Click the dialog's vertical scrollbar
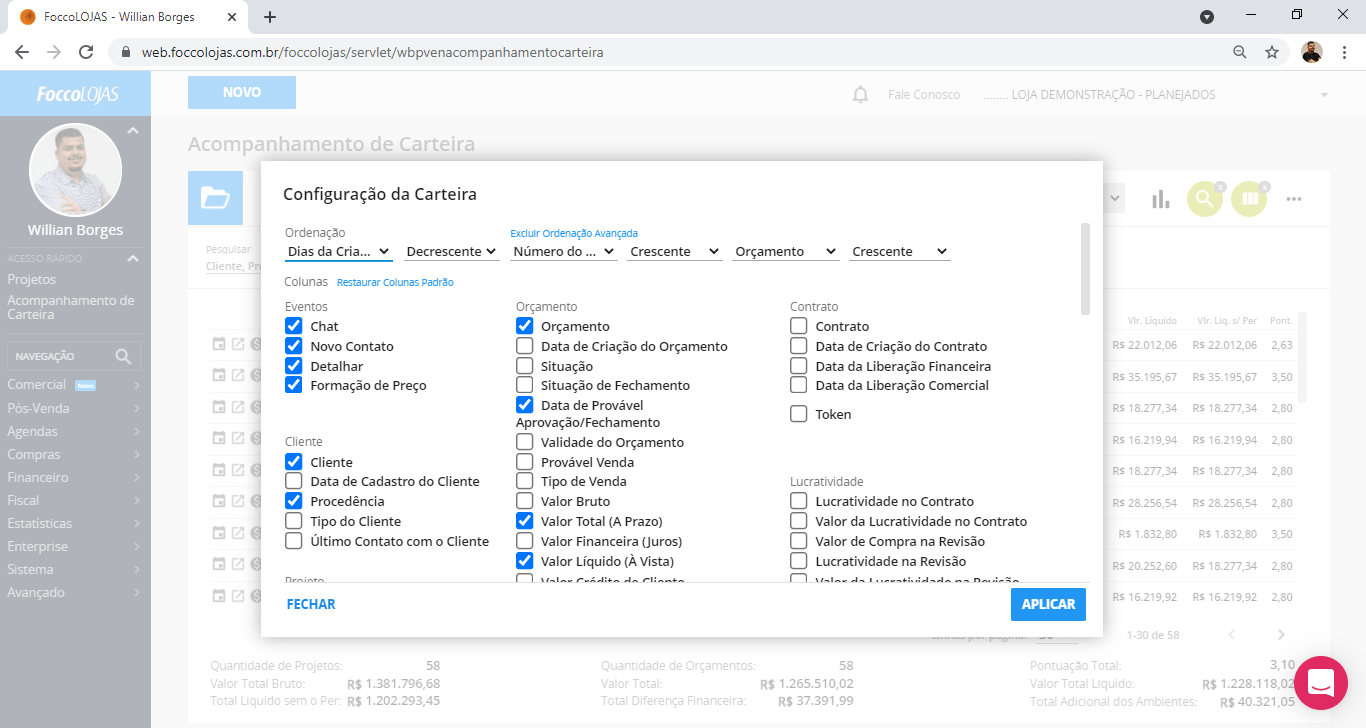Screen dimensions: 1366x728 (1085, 268)
